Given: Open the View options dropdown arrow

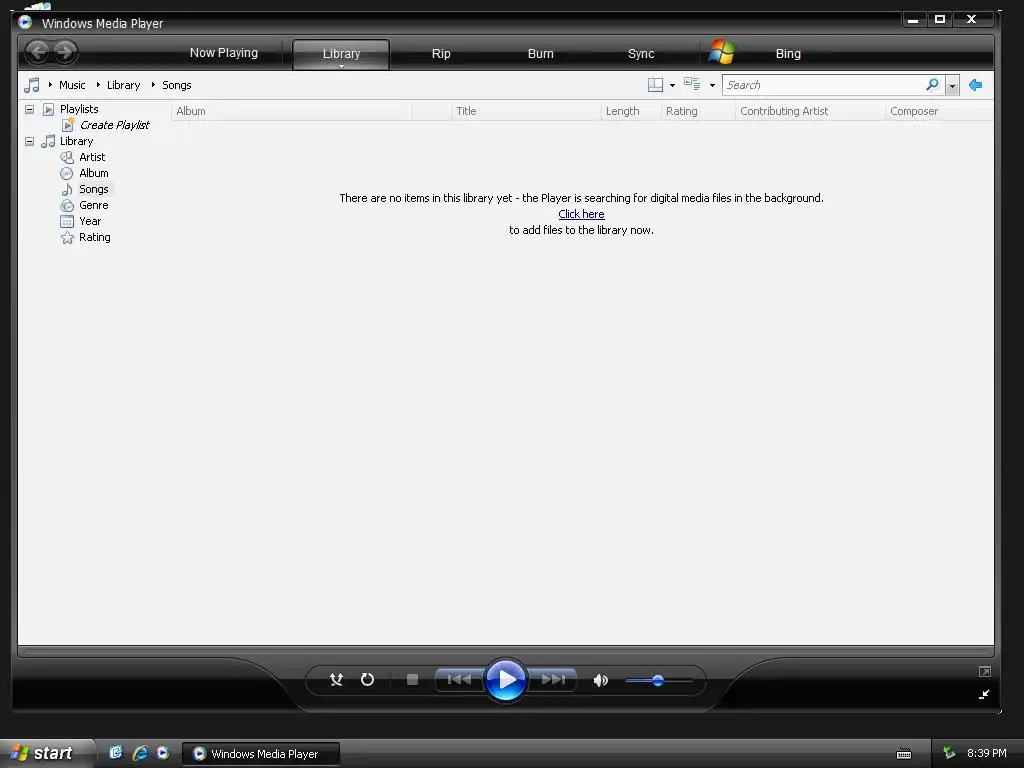Looking at the screenshot, I should tap(712, 86).
